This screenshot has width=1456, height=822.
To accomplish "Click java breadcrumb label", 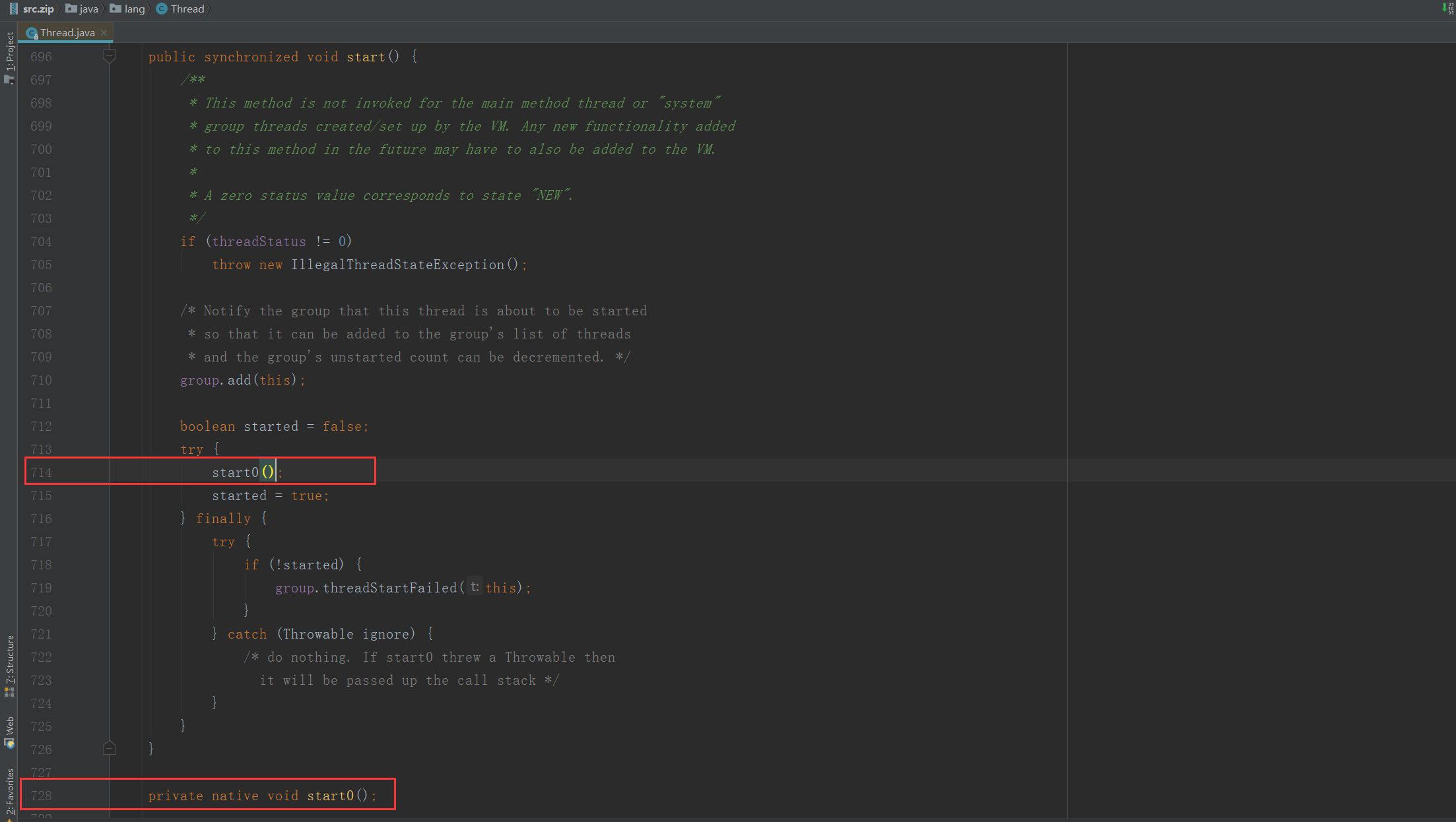I will (89, 9).
